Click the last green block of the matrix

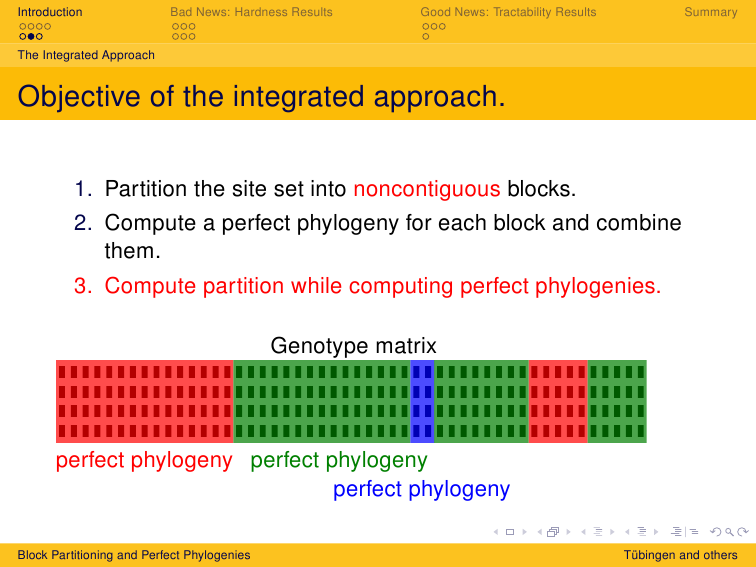617,401
